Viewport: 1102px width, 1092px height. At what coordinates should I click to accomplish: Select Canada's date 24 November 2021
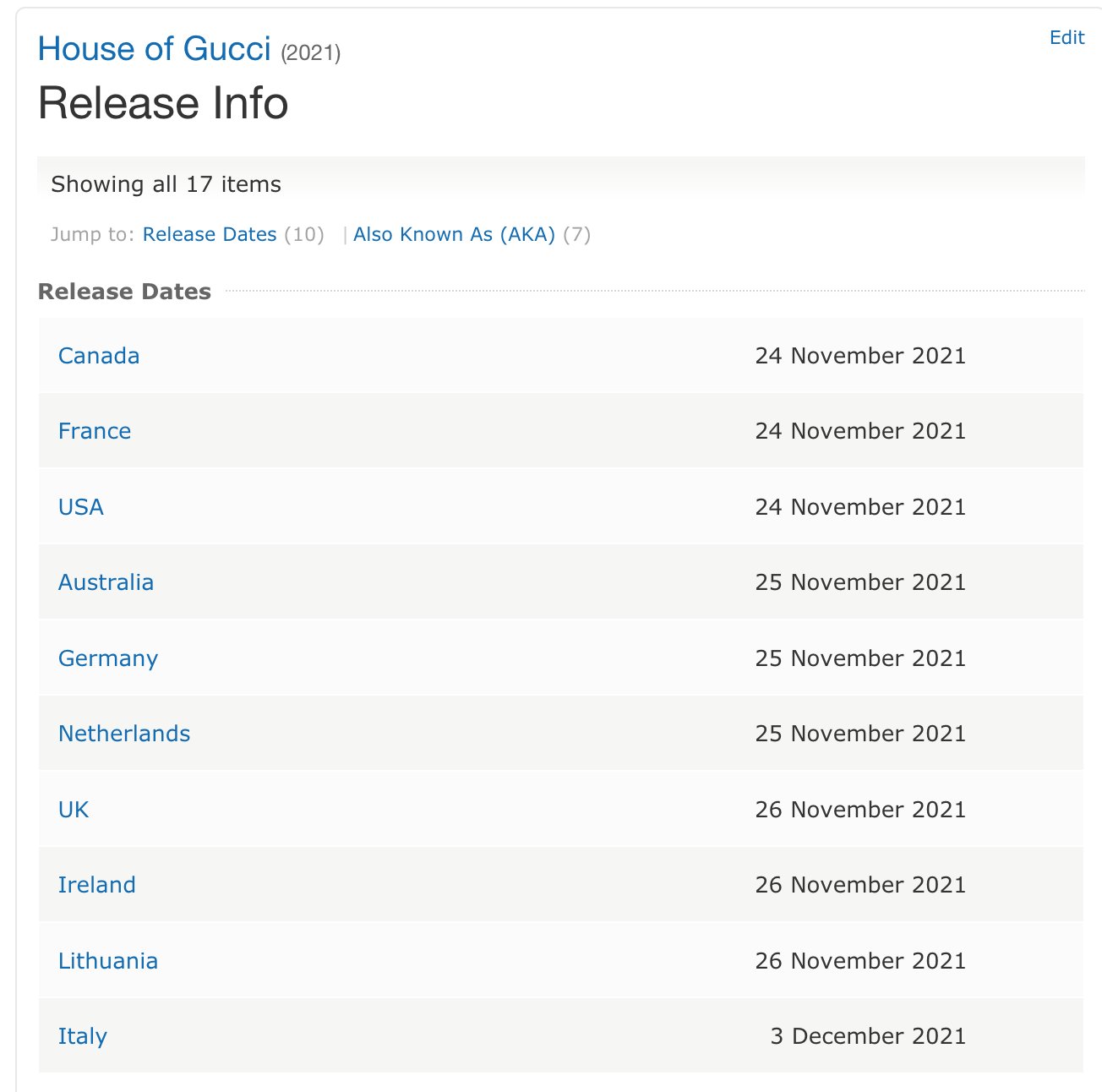(x=860, y=356)
